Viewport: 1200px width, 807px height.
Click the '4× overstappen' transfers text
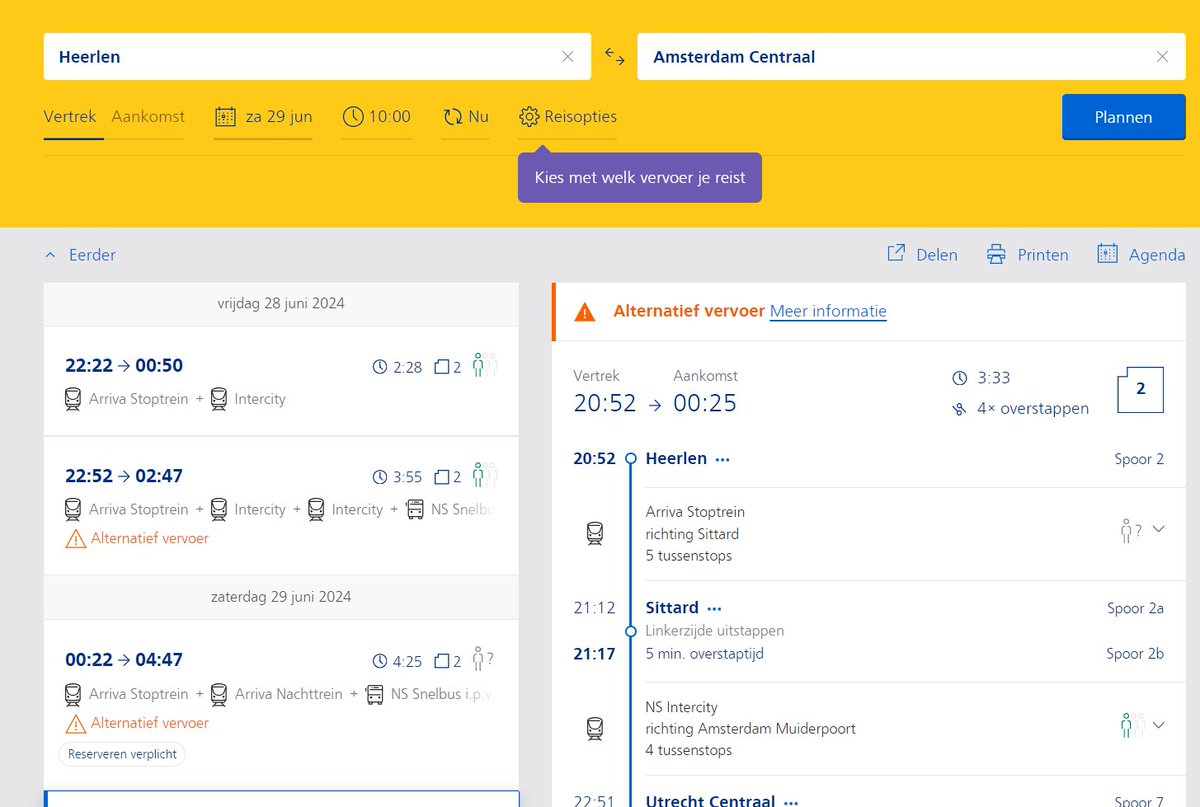pyautogui.click(x=1033, y=408)
